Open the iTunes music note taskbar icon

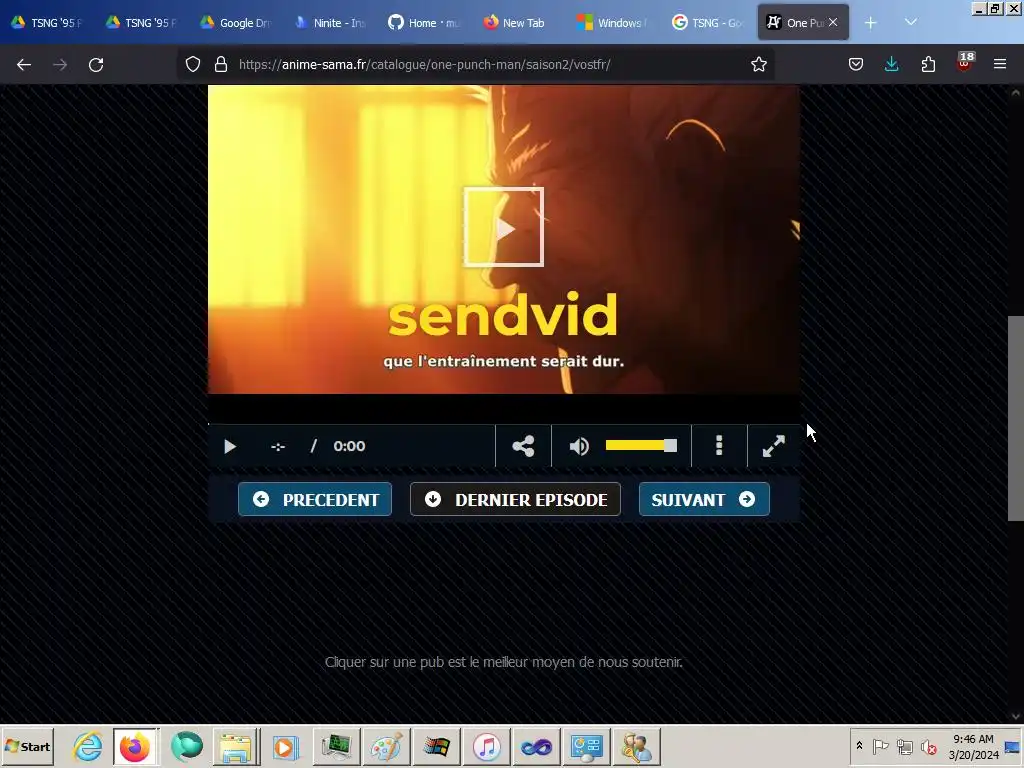tap(487, 746)
